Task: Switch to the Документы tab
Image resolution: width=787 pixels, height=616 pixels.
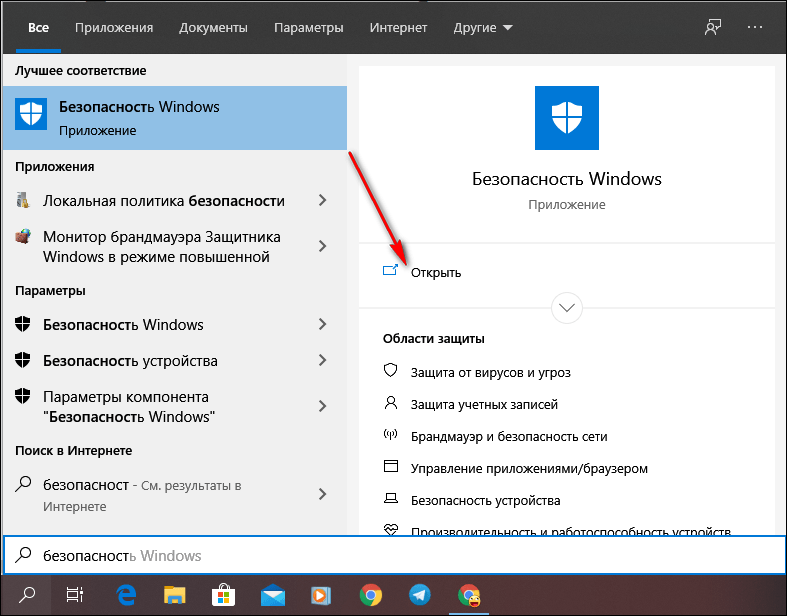Action: pyautogui.click(x=213, y=28)
